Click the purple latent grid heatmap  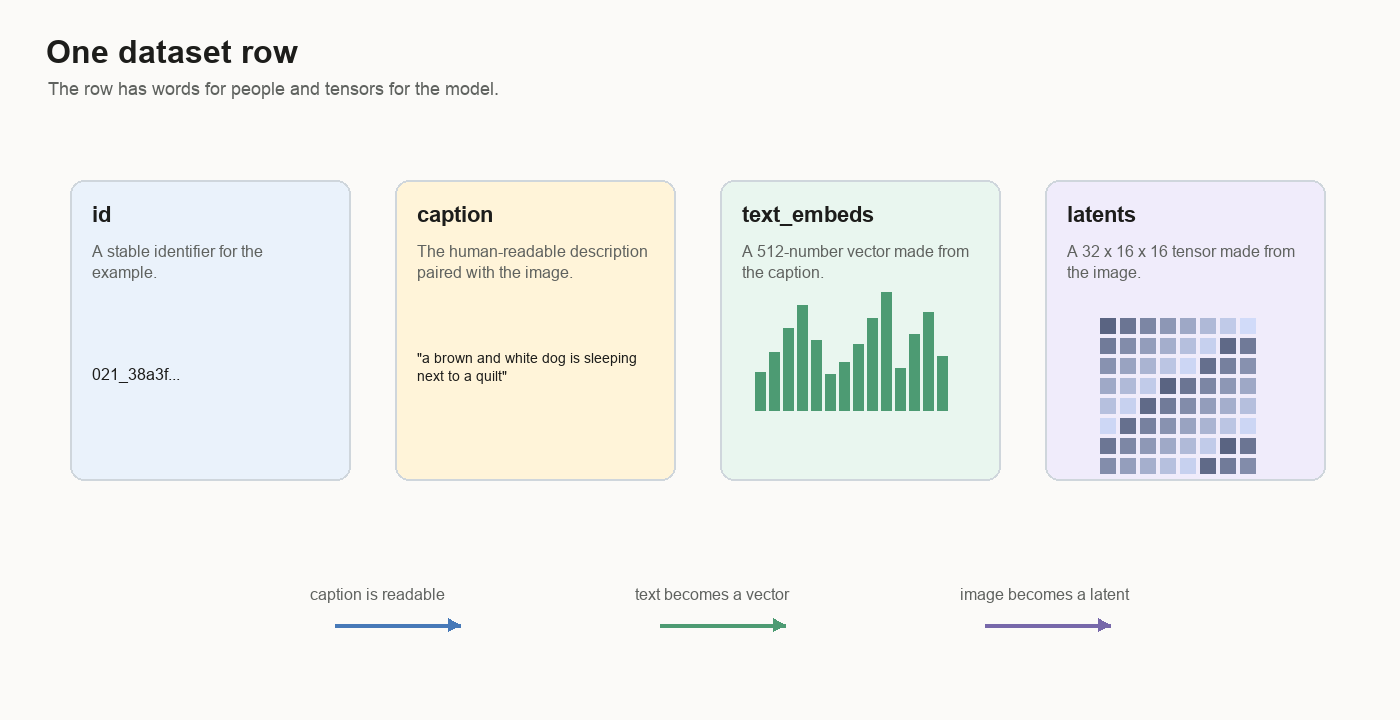[1178, 396]
